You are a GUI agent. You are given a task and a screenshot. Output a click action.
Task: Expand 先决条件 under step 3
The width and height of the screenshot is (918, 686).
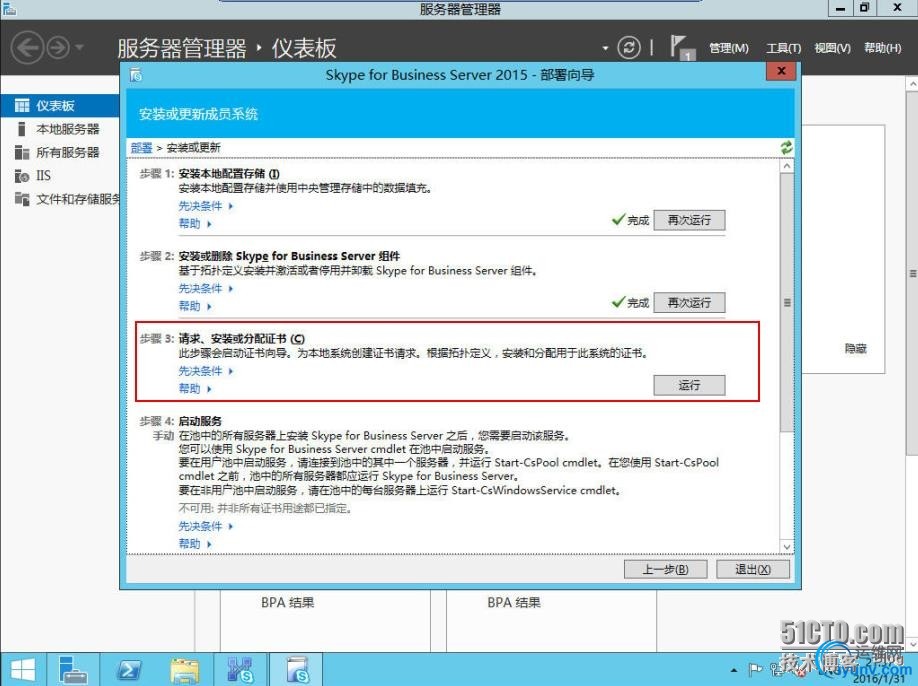click(205, 371)
